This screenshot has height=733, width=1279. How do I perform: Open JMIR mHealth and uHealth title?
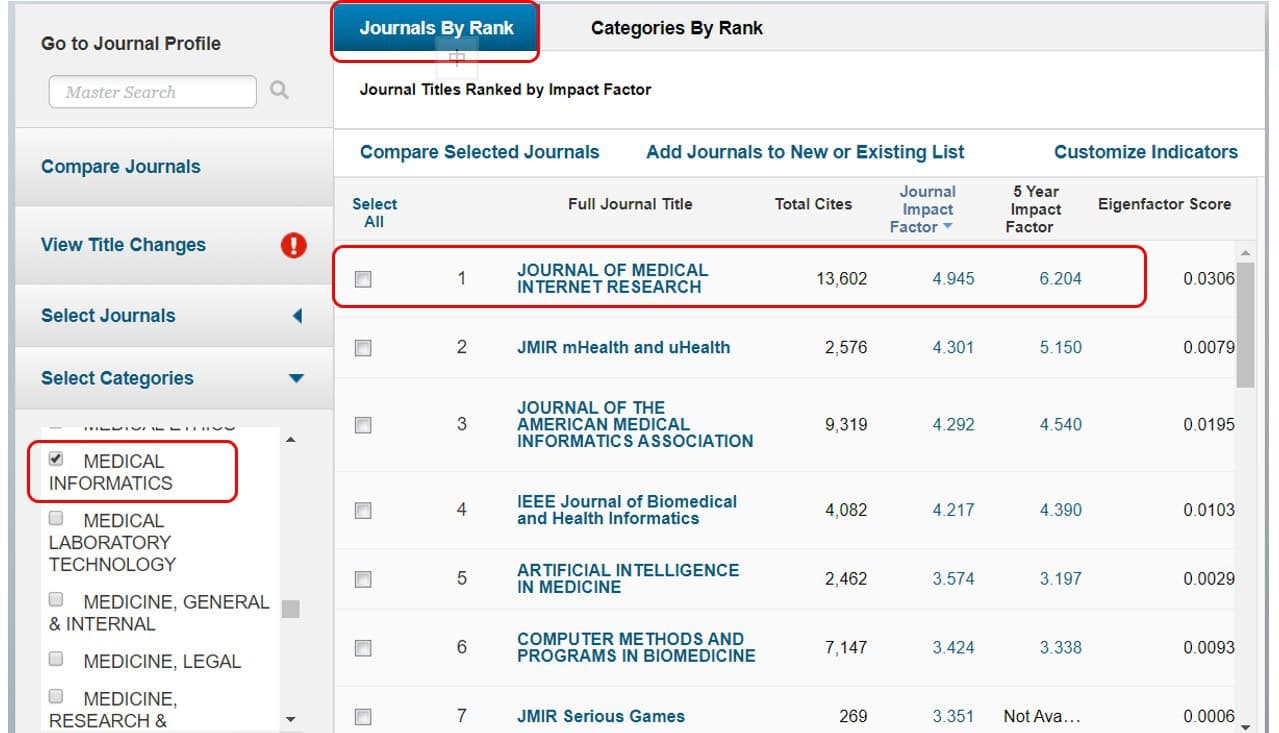coord(624,348)
